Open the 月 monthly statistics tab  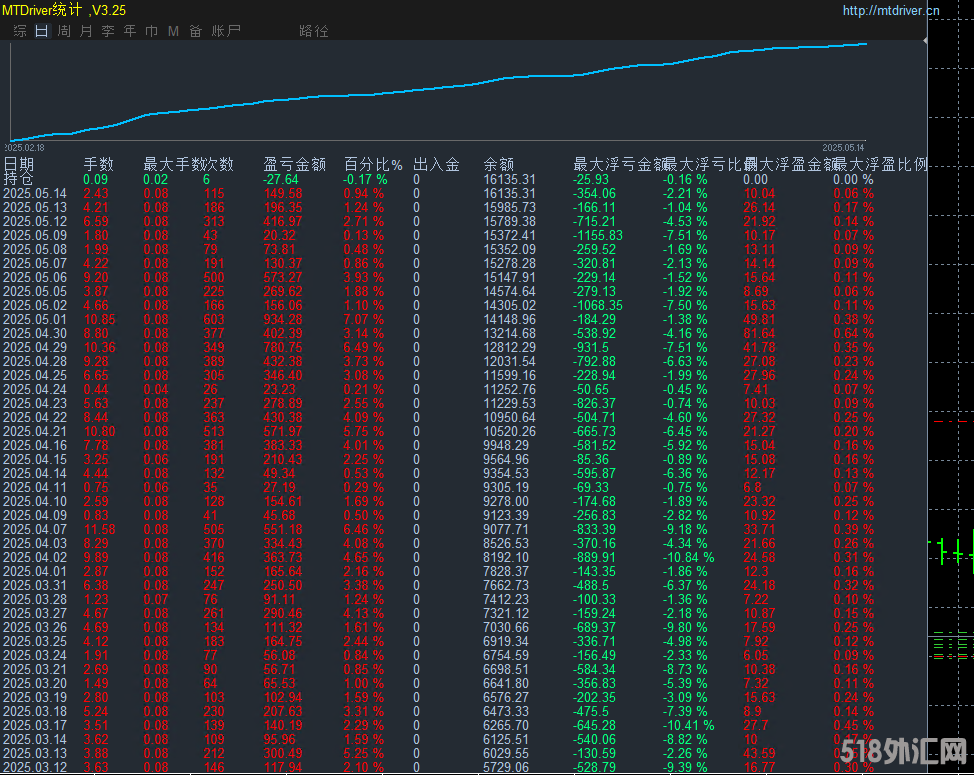86,31
